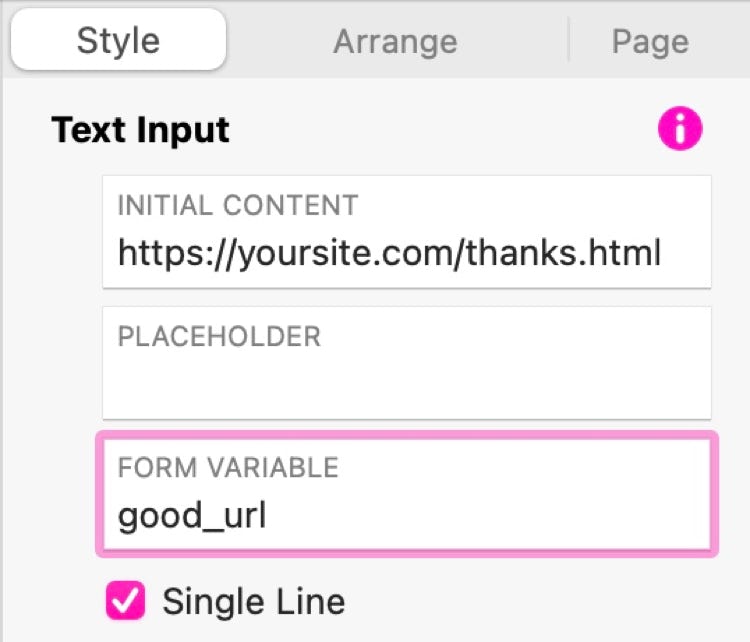Open the pink info icon beside Text Input

click(680, 128)
